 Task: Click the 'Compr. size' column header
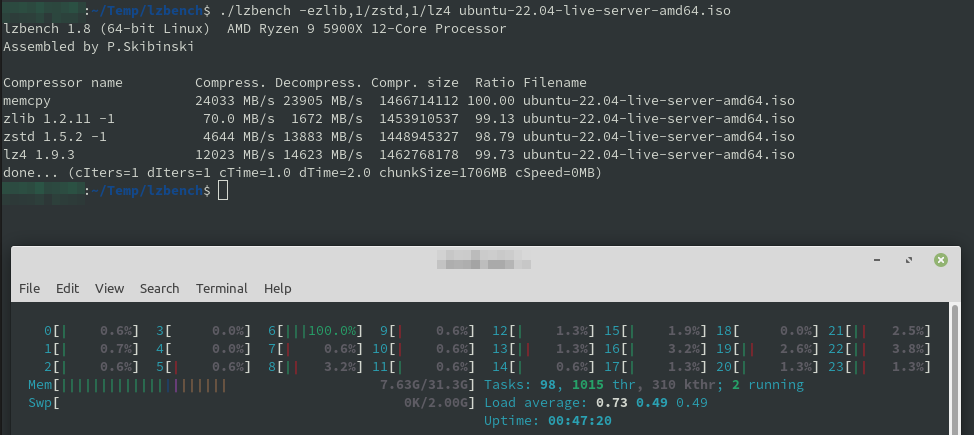(414, 83)
